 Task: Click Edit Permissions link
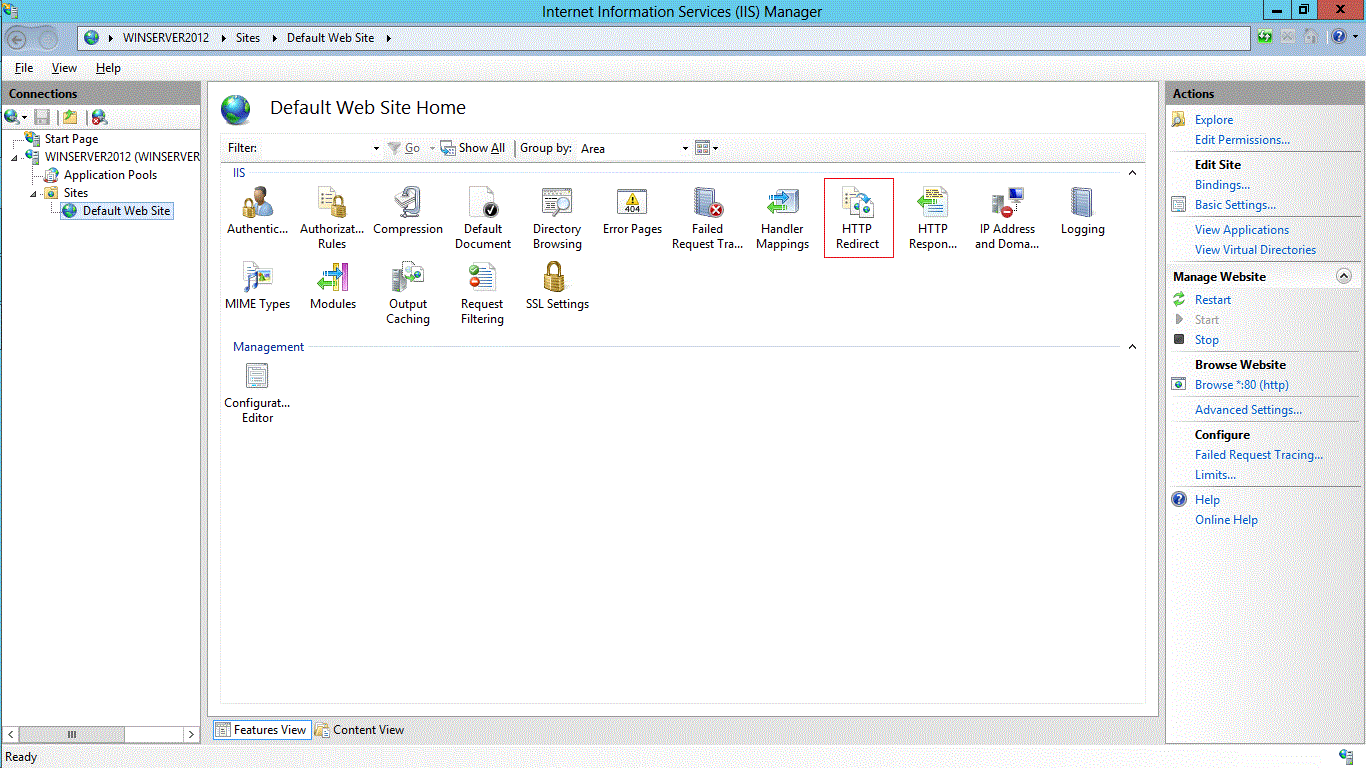tap(1242, 140)
